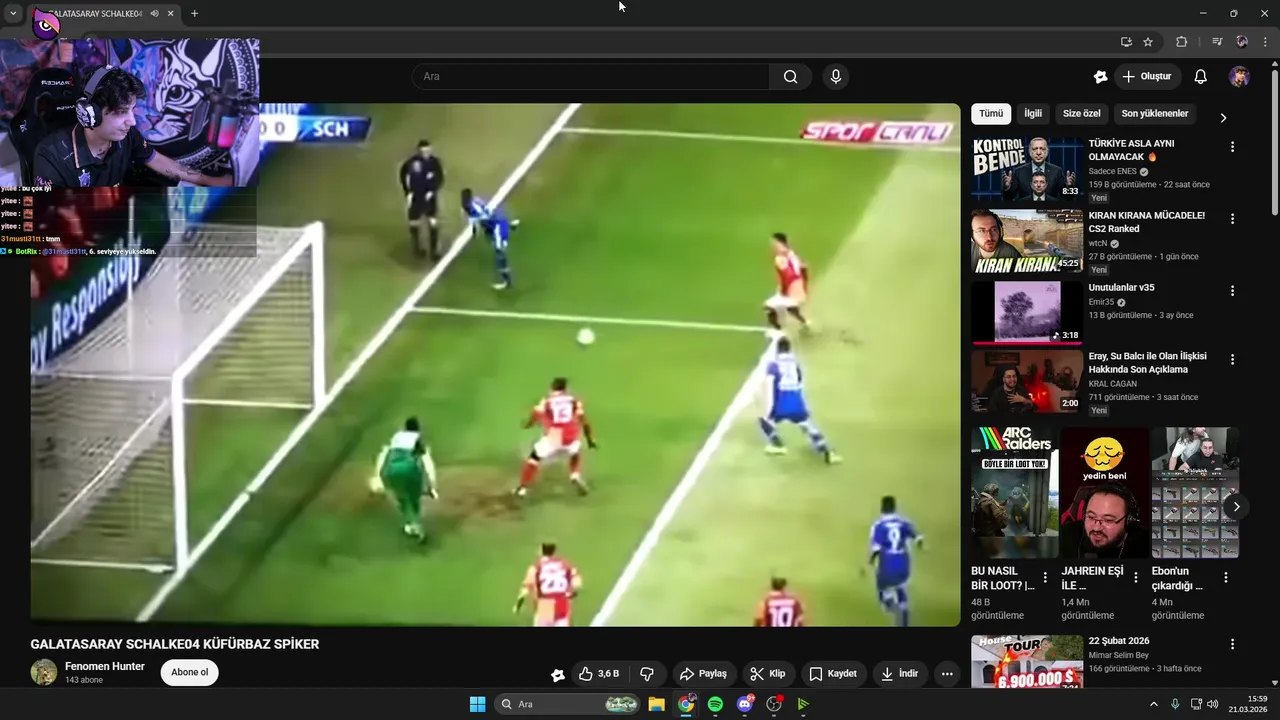Open Spotify from the taskbar
This screenshot has width=1280, height=720.
(x=715, y=704)
